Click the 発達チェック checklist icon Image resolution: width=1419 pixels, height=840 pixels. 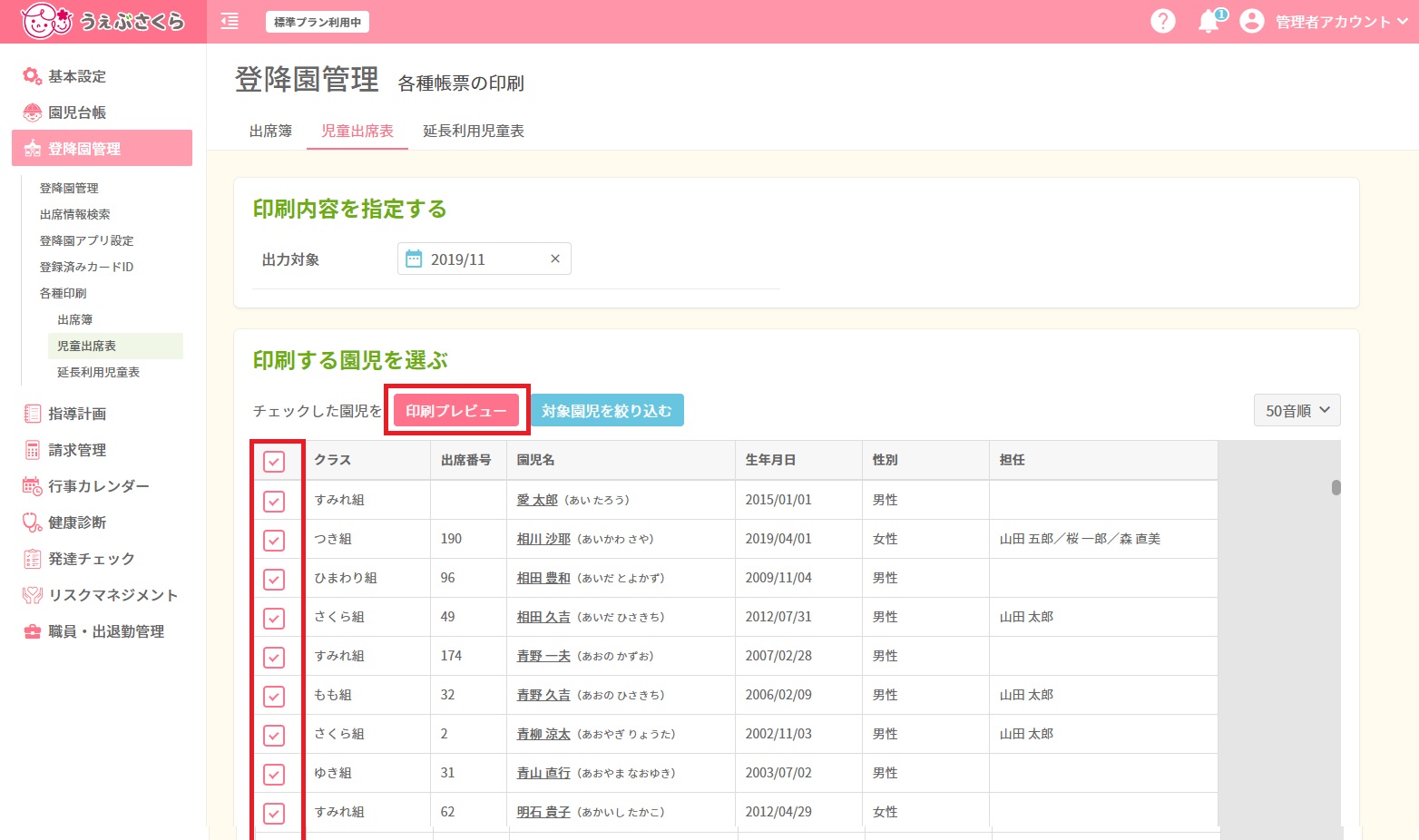pyautogui.click(x=33, y=559)
